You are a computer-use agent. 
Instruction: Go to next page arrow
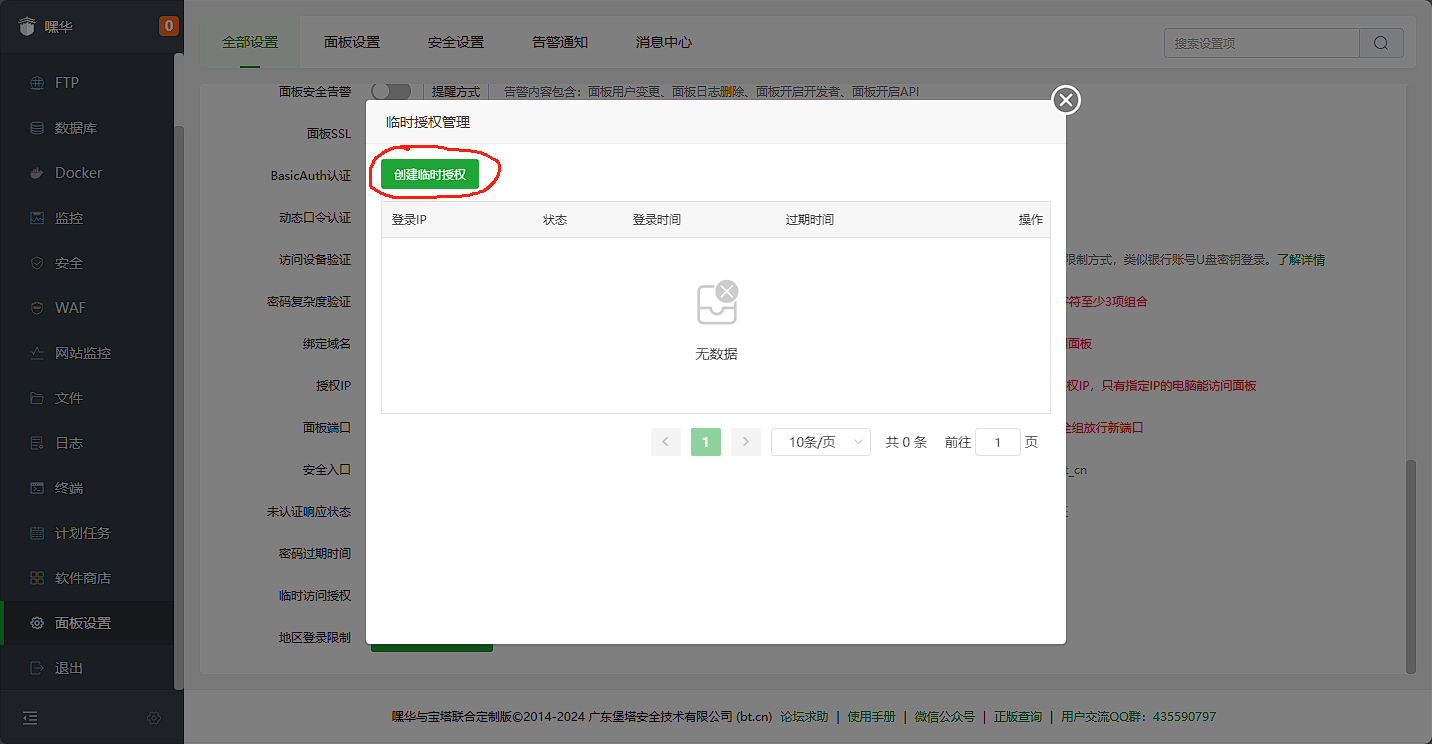(746, 442)
